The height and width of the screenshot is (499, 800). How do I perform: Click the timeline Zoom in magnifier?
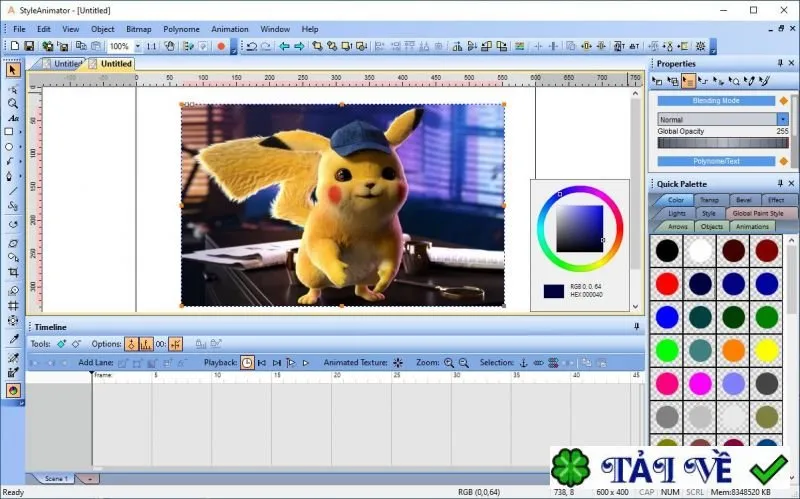[x=449, y=363]
